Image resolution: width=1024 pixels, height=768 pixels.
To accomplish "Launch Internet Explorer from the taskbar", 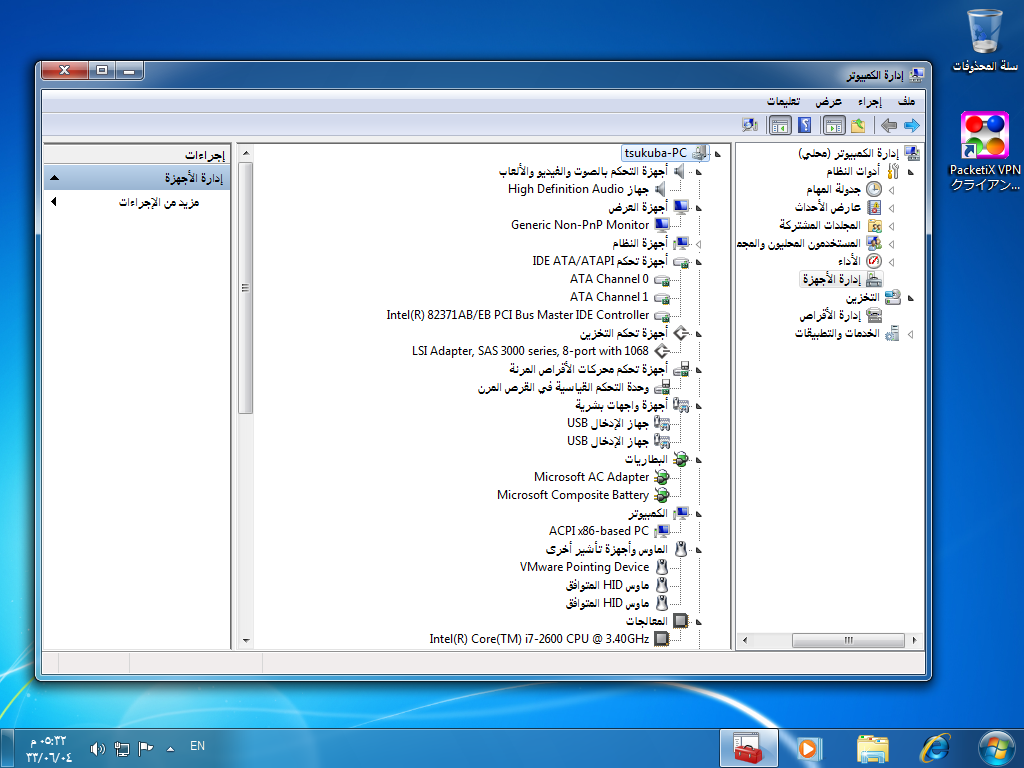I will tap(935, 748).
